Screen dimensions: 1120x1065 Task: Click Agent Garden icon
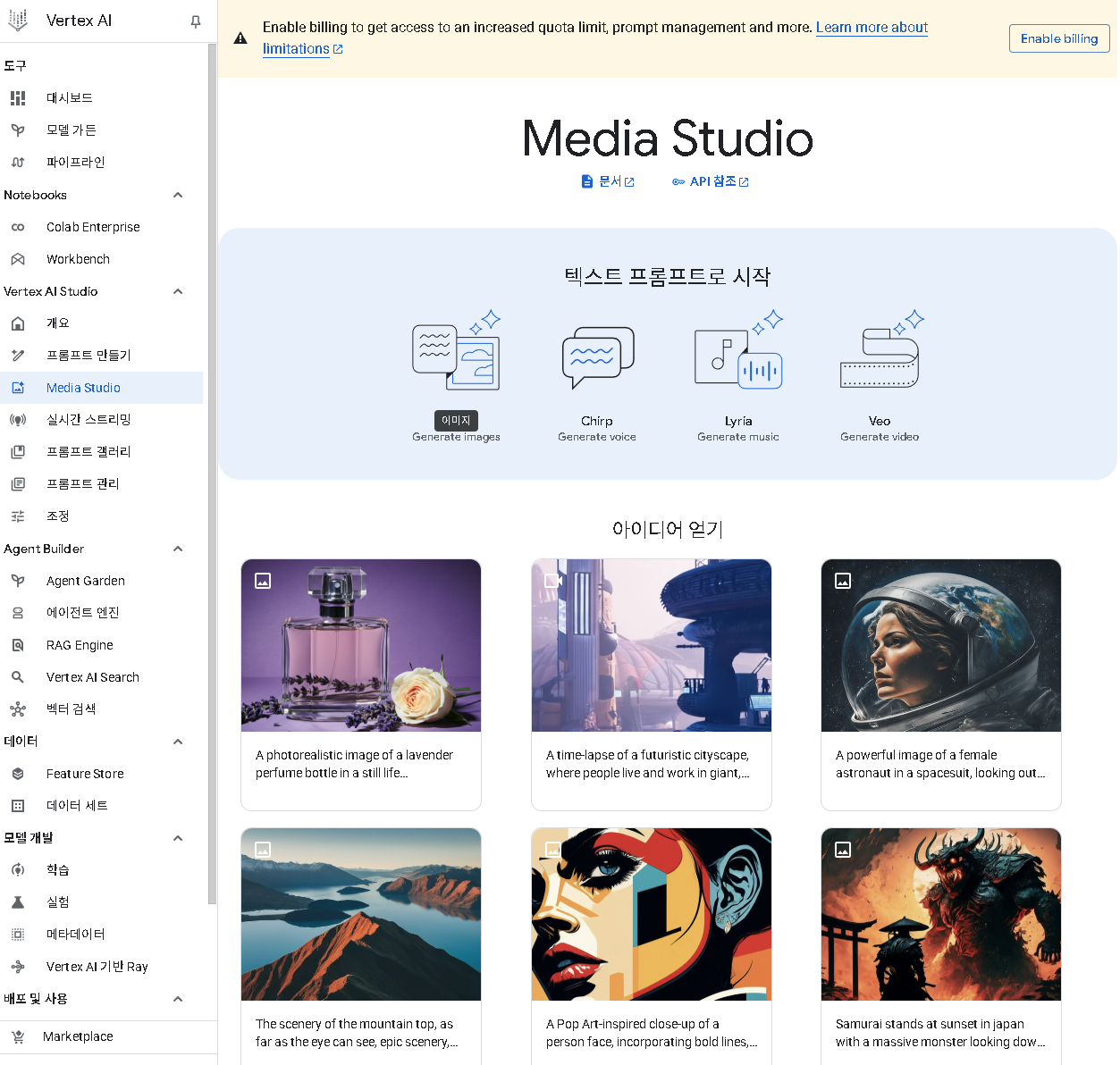(18, 581)
